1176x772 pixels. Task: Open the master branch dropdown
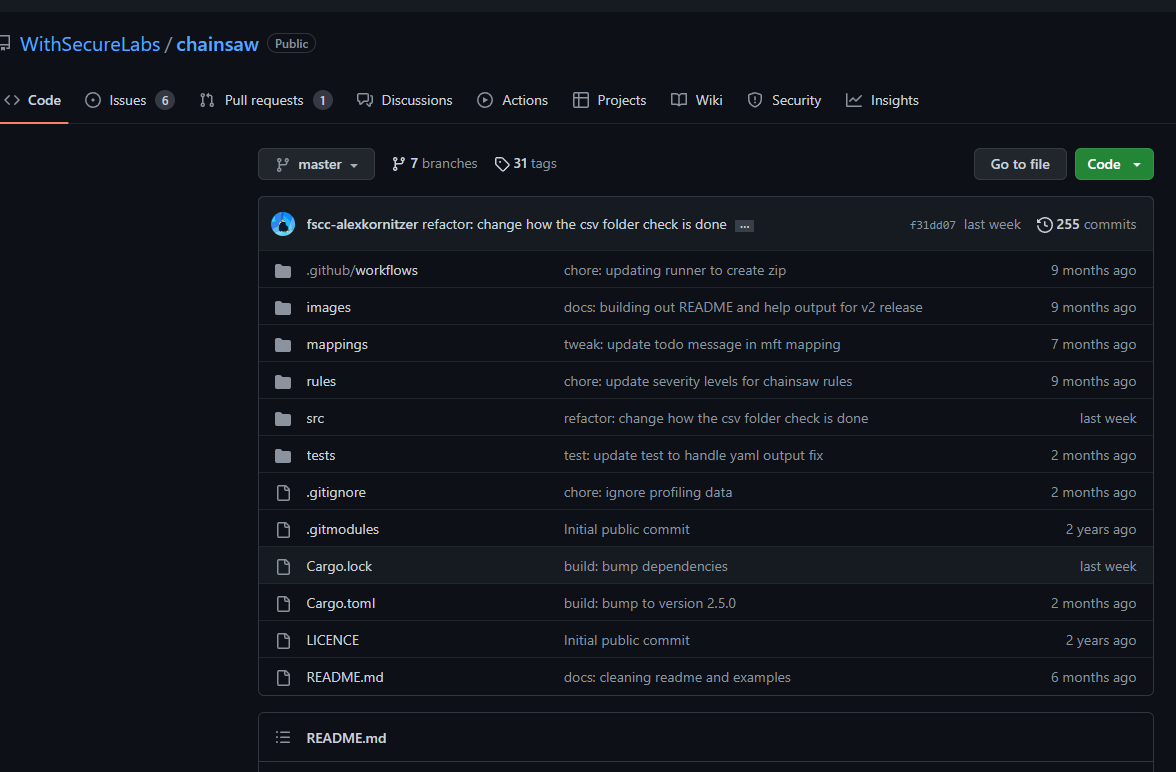click(316, 164)
